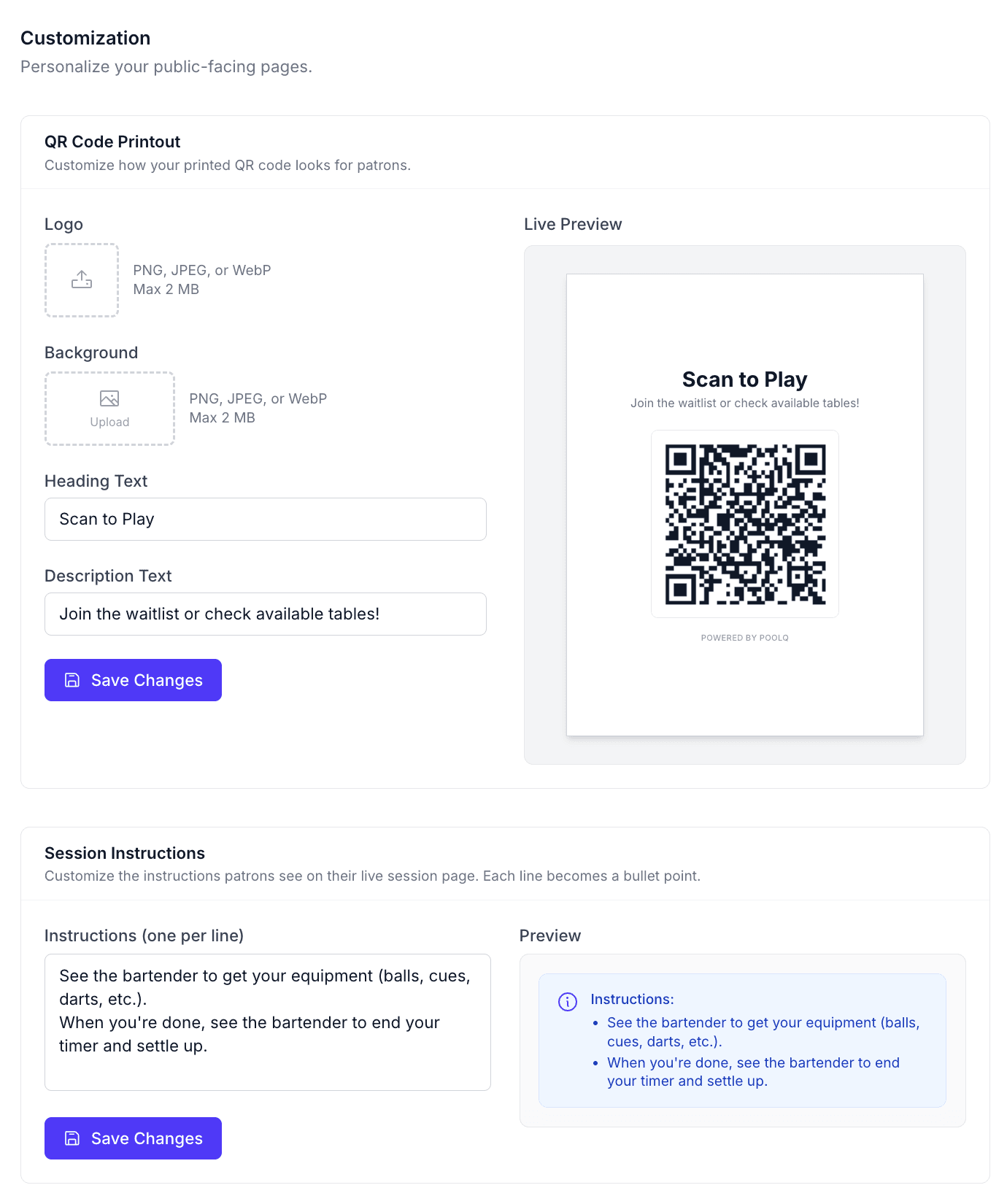
Task: Click the Scan to Play heading in Live Preview
Action: [x=745, y=379]
